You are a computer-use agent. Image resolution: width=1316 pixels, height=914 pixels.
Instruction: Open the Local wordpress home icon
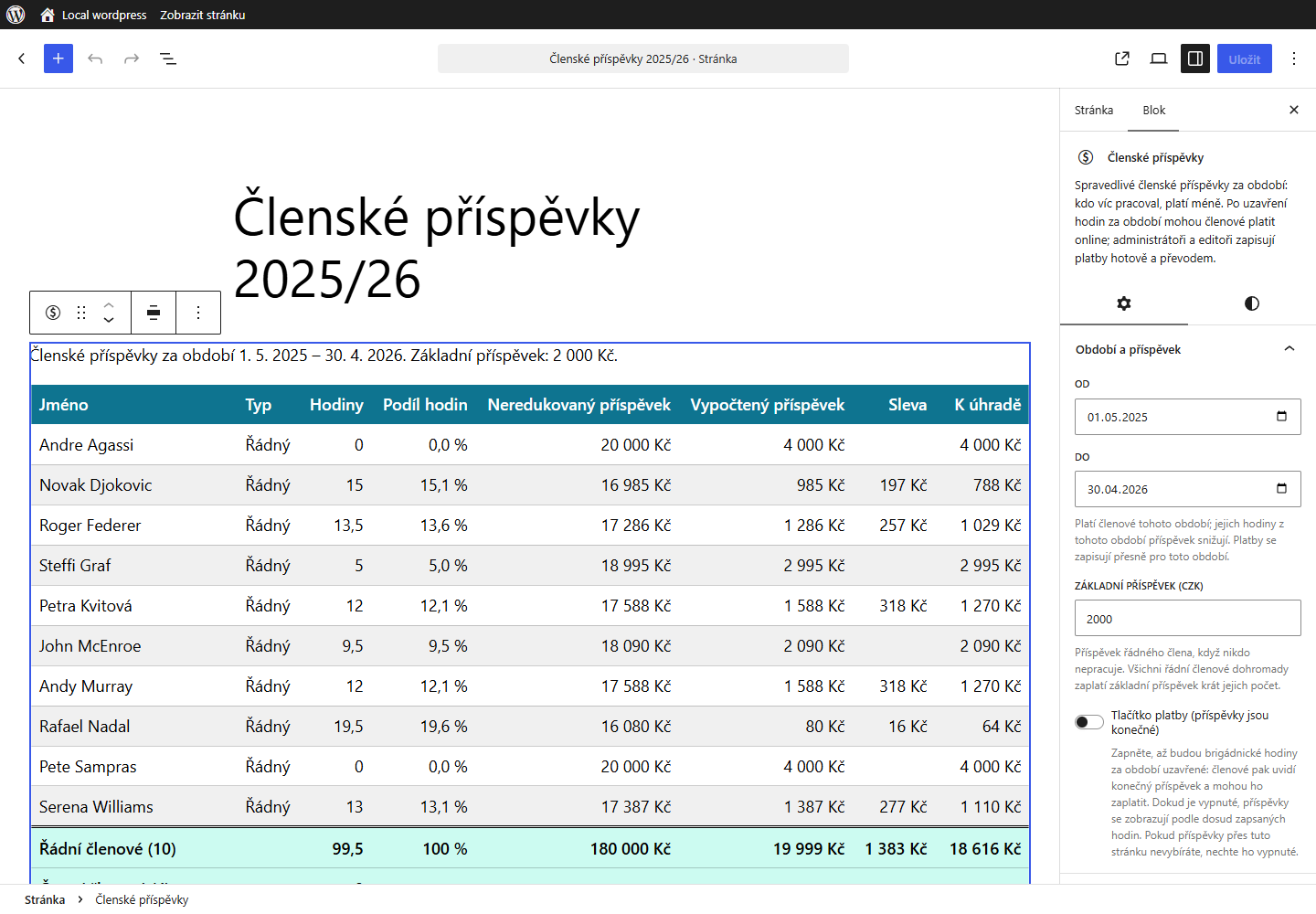point(48,15)
